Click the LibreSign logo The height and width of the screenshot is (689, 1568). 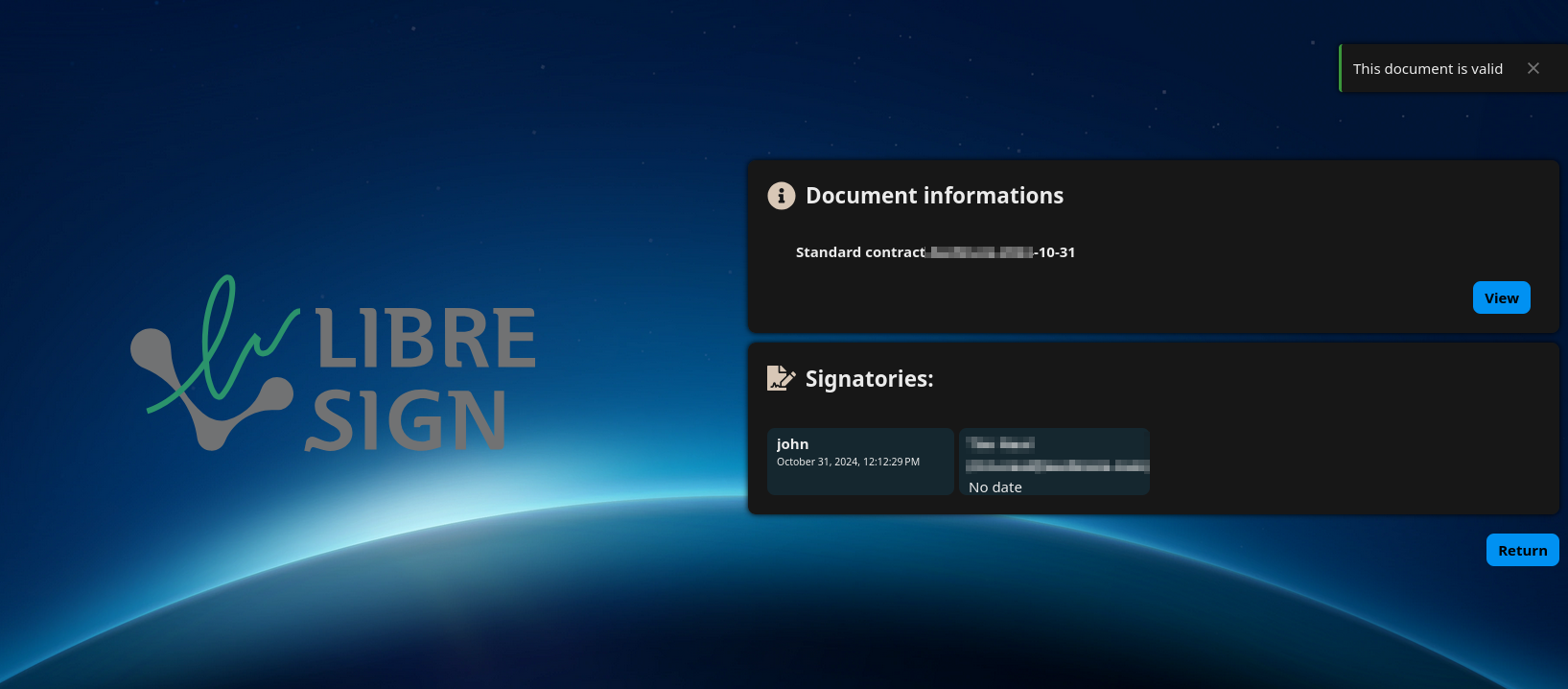click(x=333, y=364)
